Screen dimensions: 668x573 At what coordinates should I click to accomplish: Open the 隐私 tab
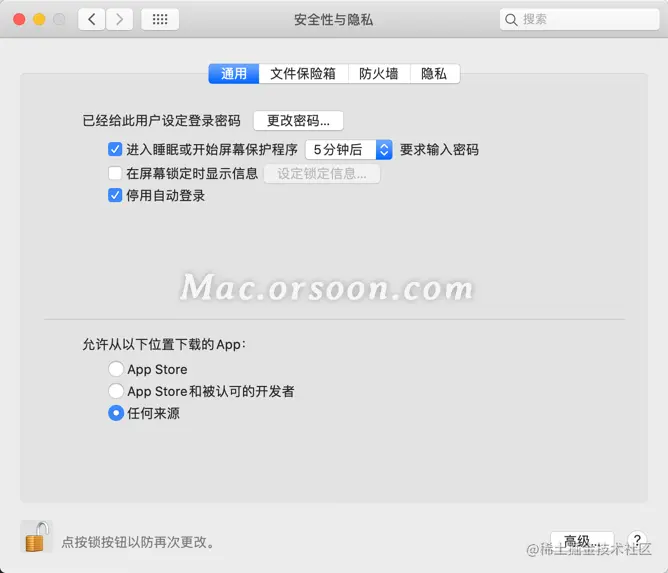[435, 74]
